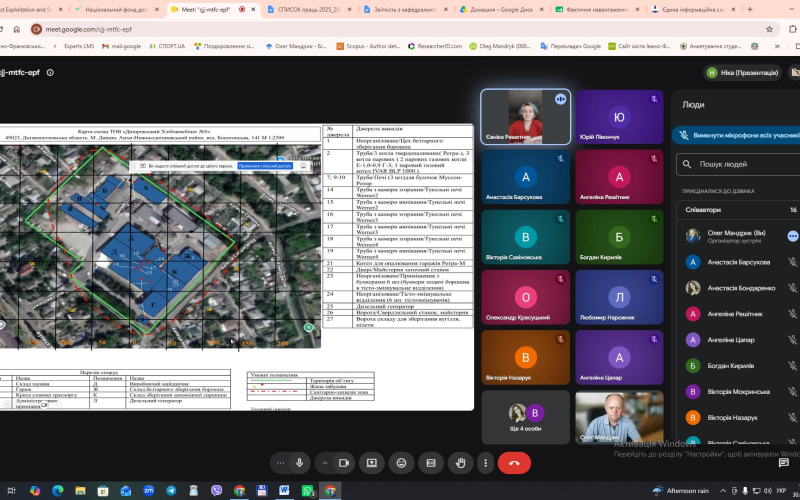The image size is (800, 500).
Task: Switch keyboard language УКР indicator
Action: [781, 491]
